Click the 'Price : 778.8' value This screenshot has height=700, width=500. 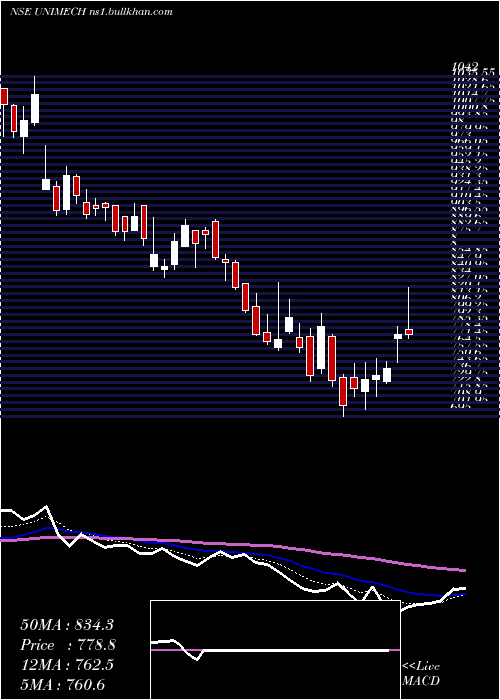[68, 645]
